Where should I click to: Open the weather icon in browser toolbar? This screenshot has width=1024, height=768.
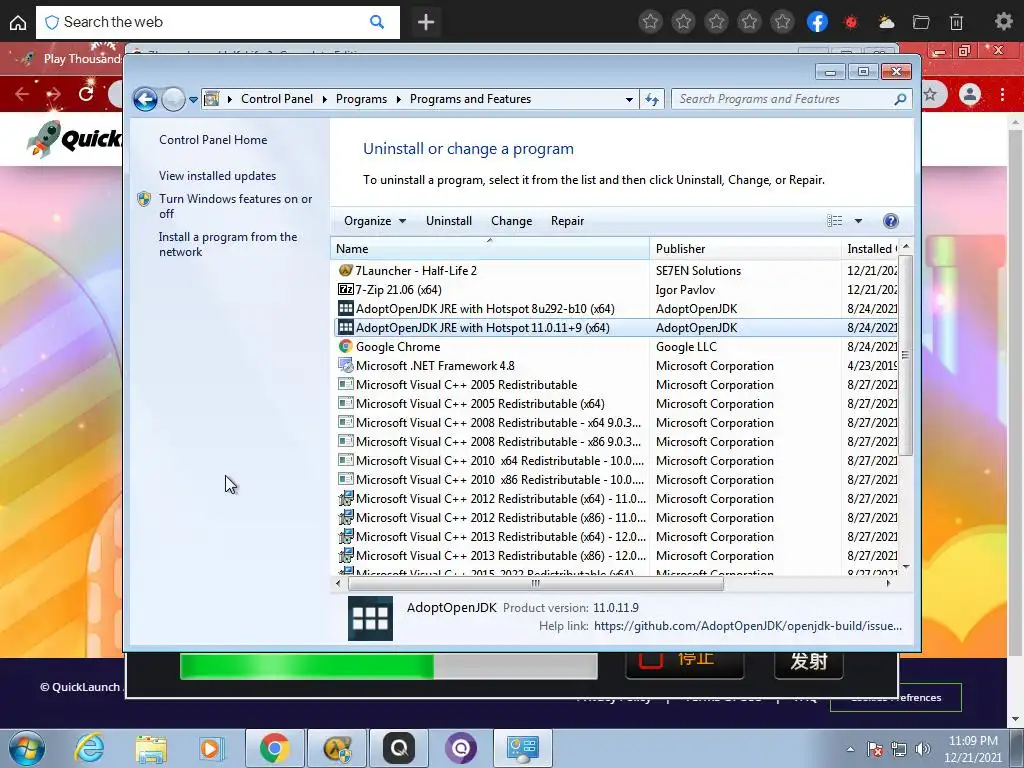tap(886, 22)
